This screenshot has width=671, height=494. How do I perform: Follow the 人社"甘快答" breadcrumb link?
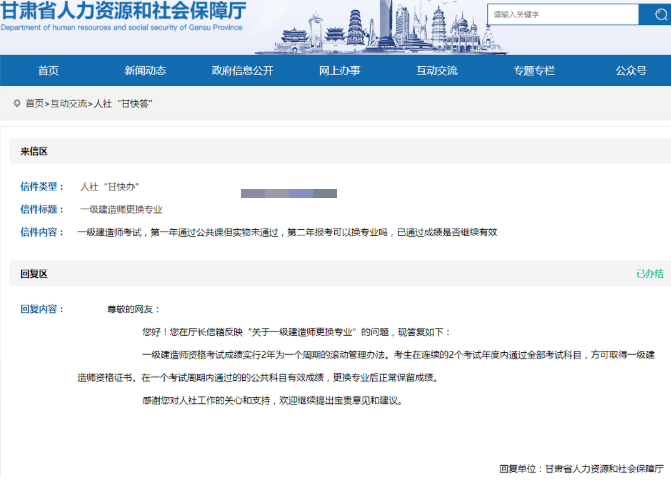[x=123, y=104]
